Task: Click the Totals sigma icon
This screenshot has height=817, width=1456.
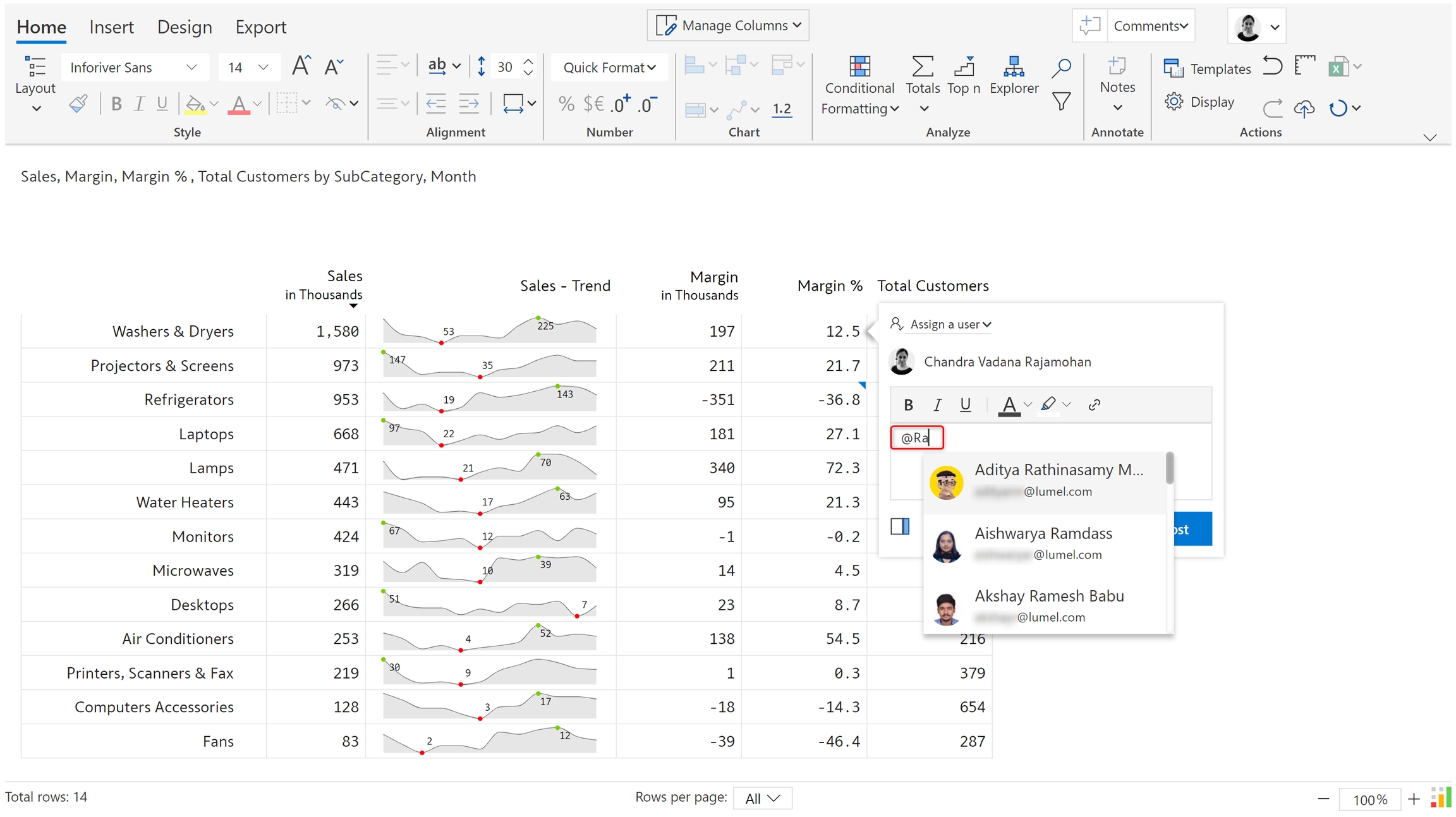Action: point(923,66)
